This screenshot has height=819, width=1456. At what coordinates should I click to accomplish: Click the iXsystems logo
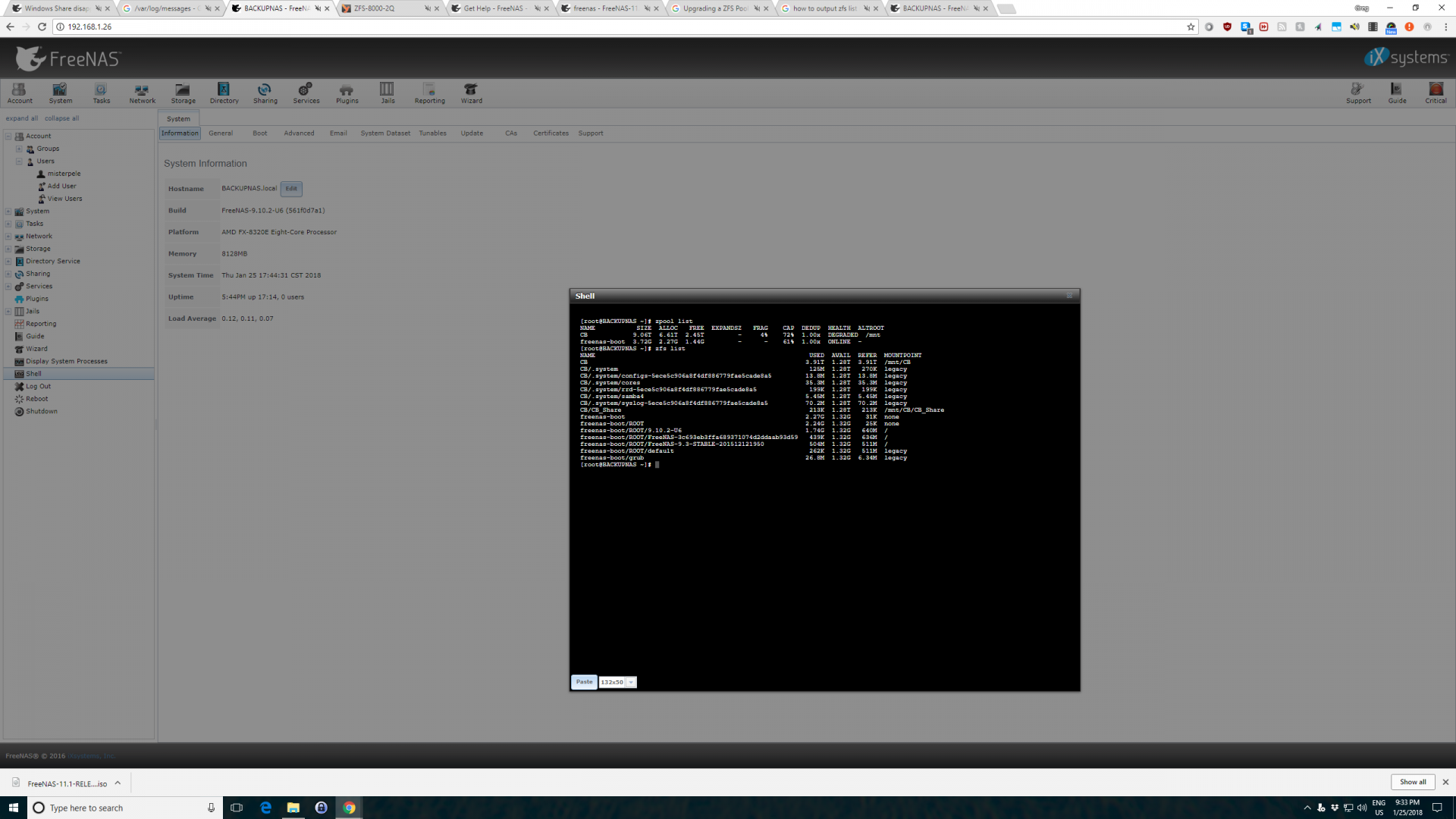click(x=1406, y=58)
